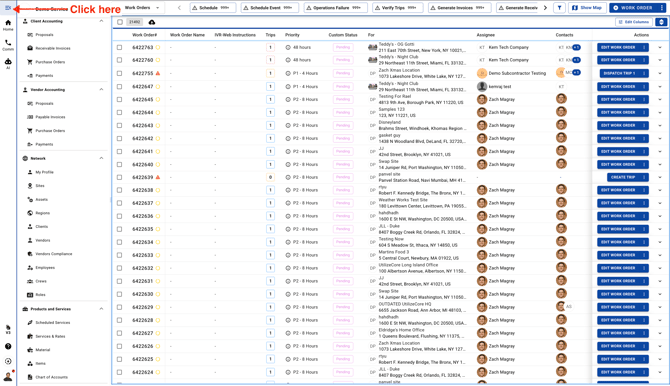Click Pending status badge for 6422643
Viewport: 670px width, 386px height.
343,125
